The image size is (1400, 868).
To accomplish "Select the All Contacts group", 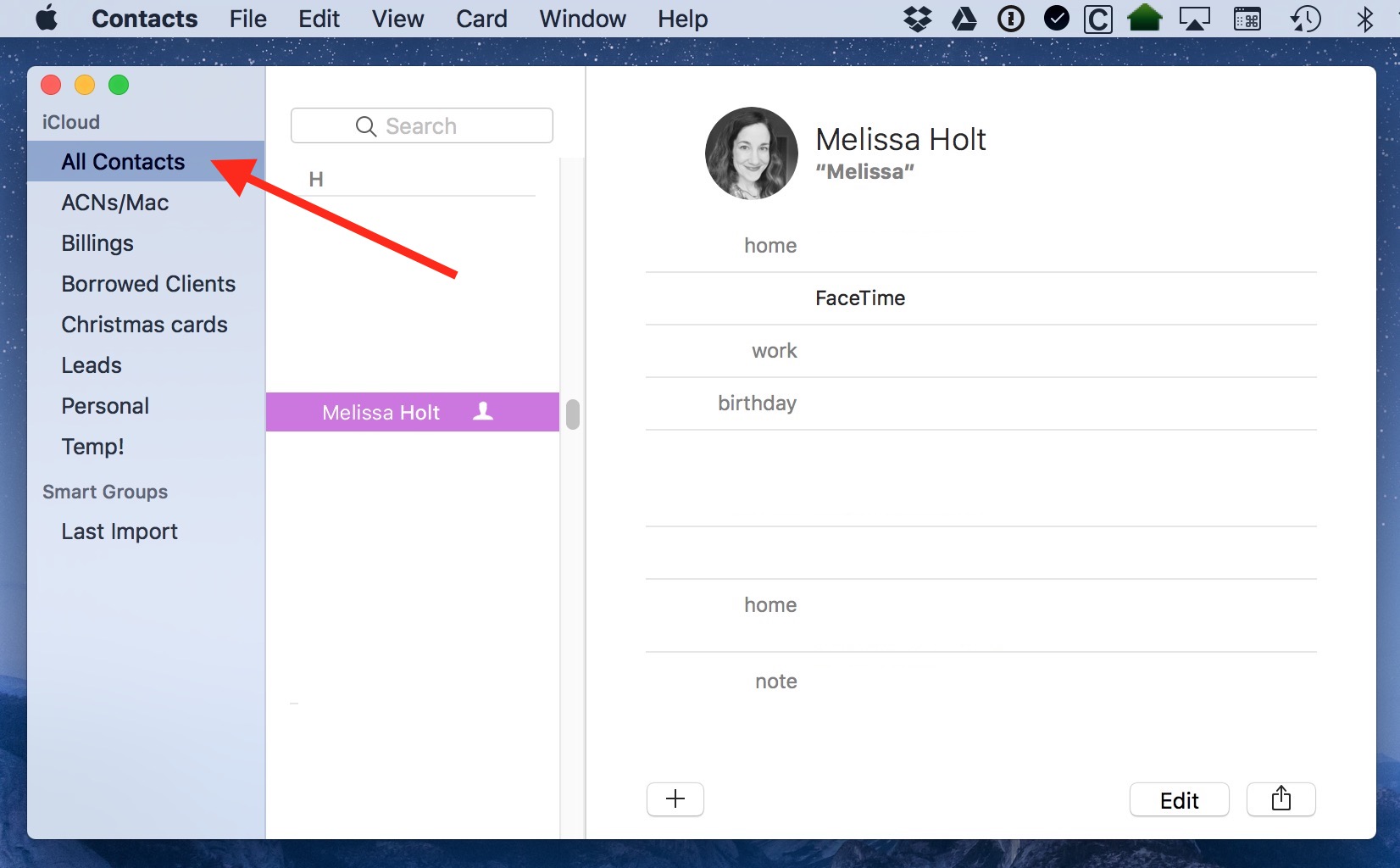I will 146,161.
